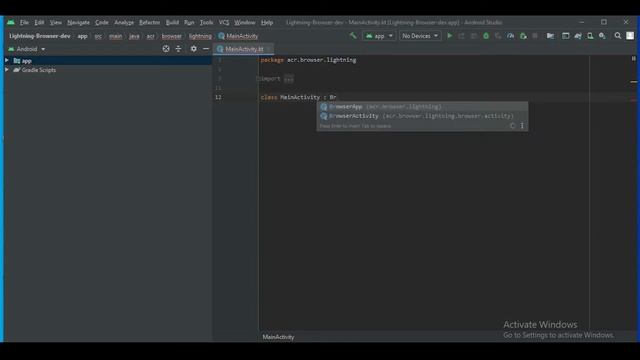Open Search Everywhere magnifier icon
640x360 pixels.
(x=618, y=36)
